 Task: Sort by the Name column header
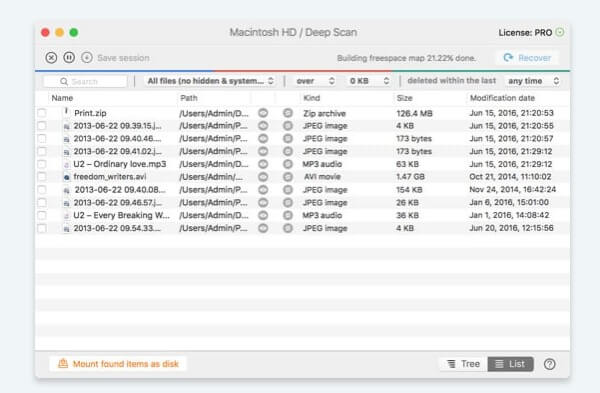click(62, 98)
